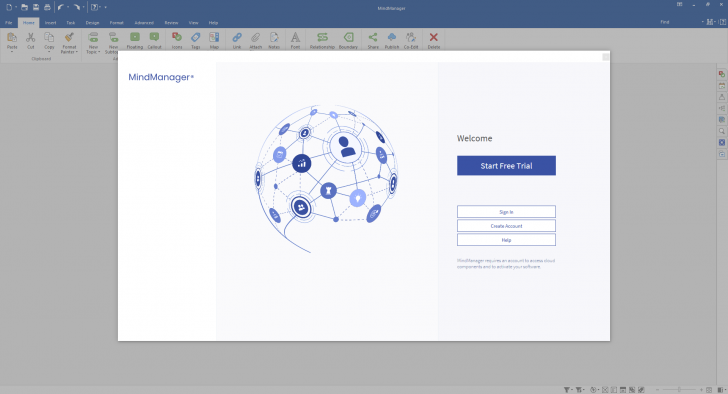
Task: Switch to the View ribbon tab
Action: (193, 23)
